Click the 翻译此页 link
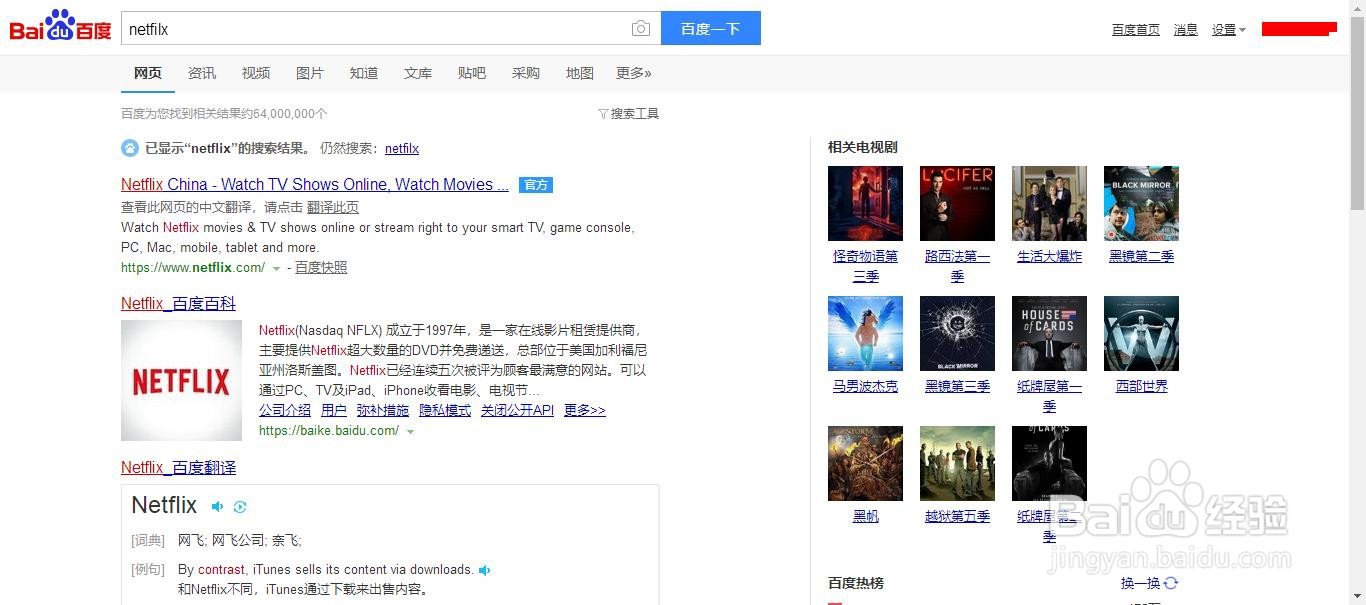The height and width of the screenshot is (605, 1366). 333,207
